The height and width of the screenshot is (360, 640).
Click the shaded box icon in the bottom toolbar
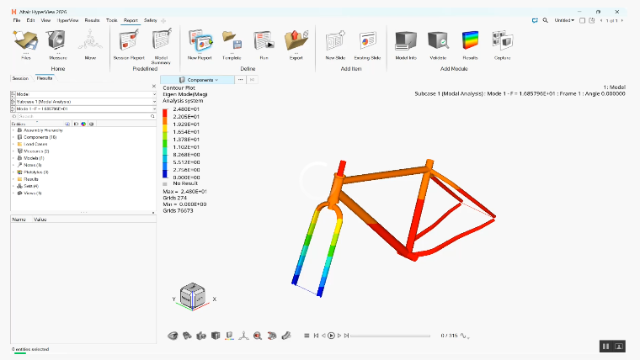click(216, 336)
